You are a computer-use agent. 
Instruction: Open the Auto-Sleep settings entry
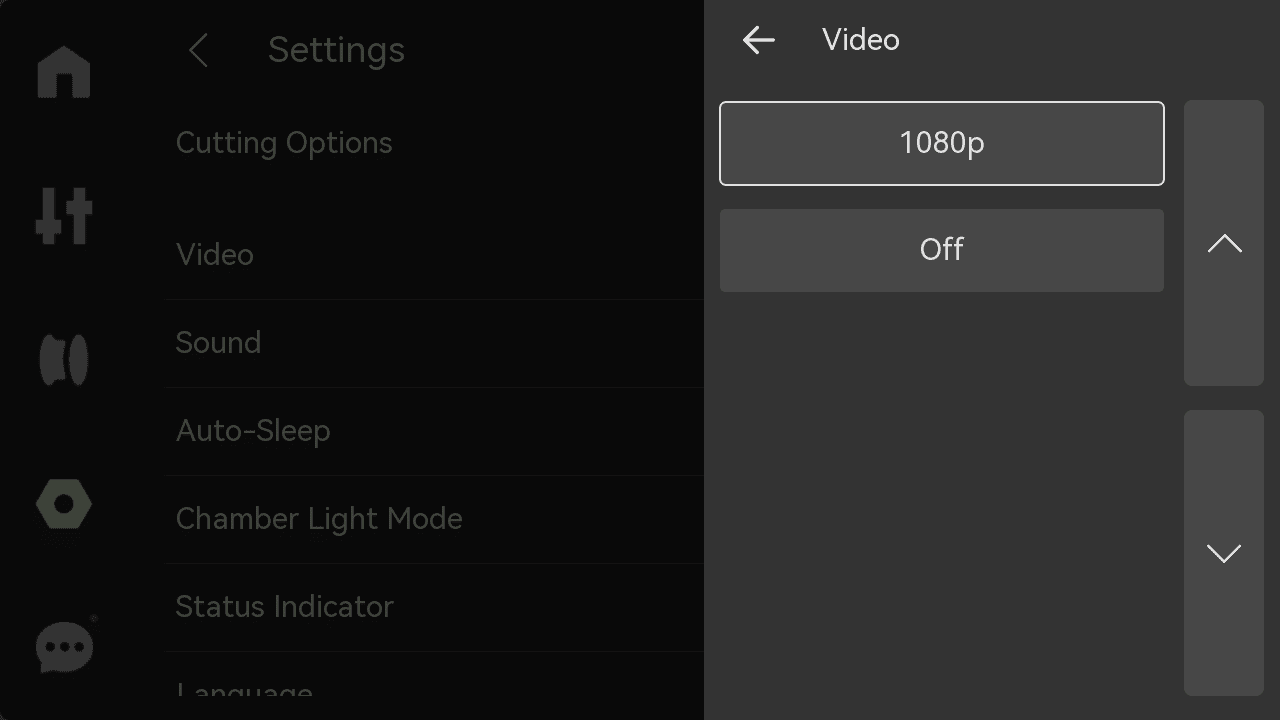click(435, 431)
